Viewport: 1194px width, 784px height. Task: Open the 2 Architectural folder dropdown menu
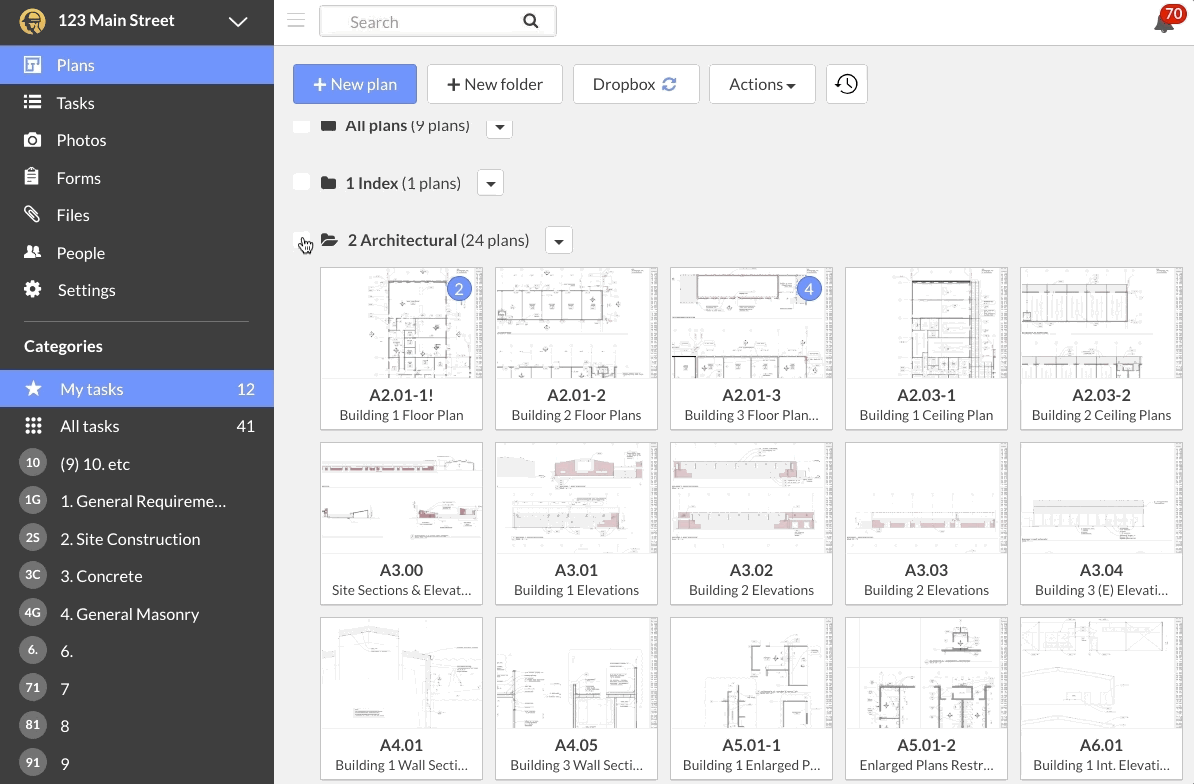pos(558,240)
